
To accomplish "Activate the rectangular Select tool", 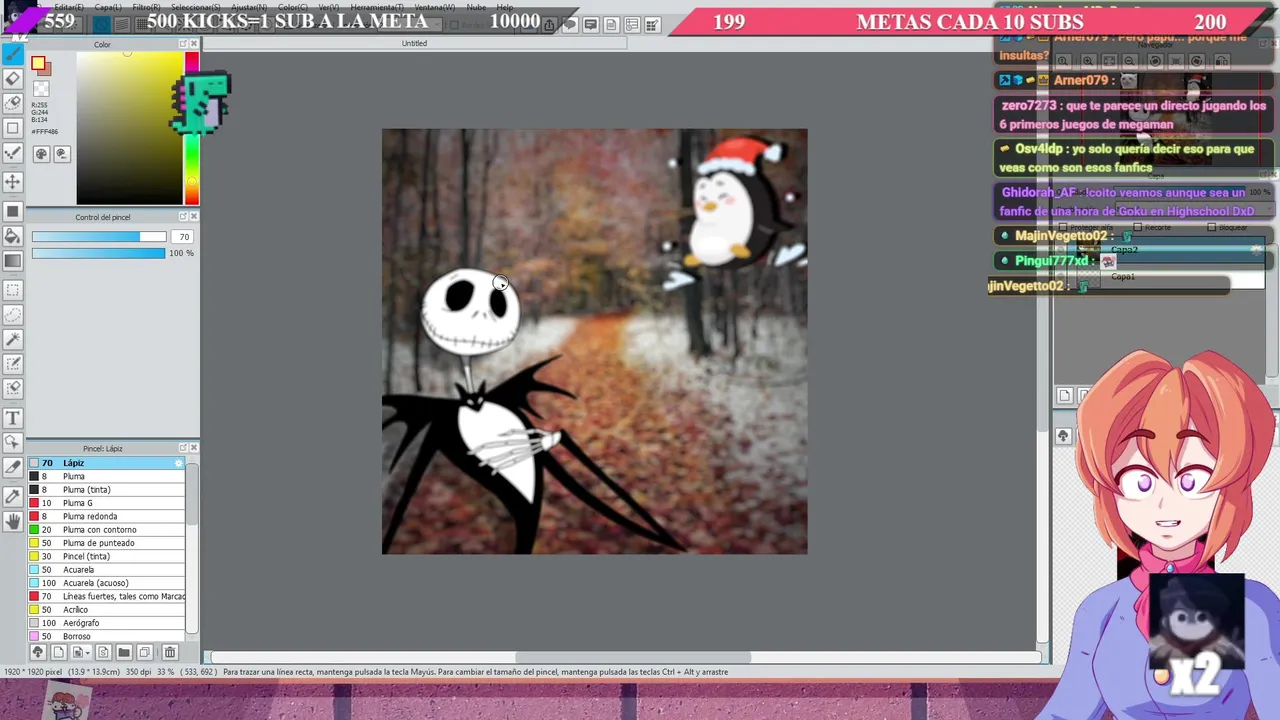I will pyautogui.click(x=13, y=290).
